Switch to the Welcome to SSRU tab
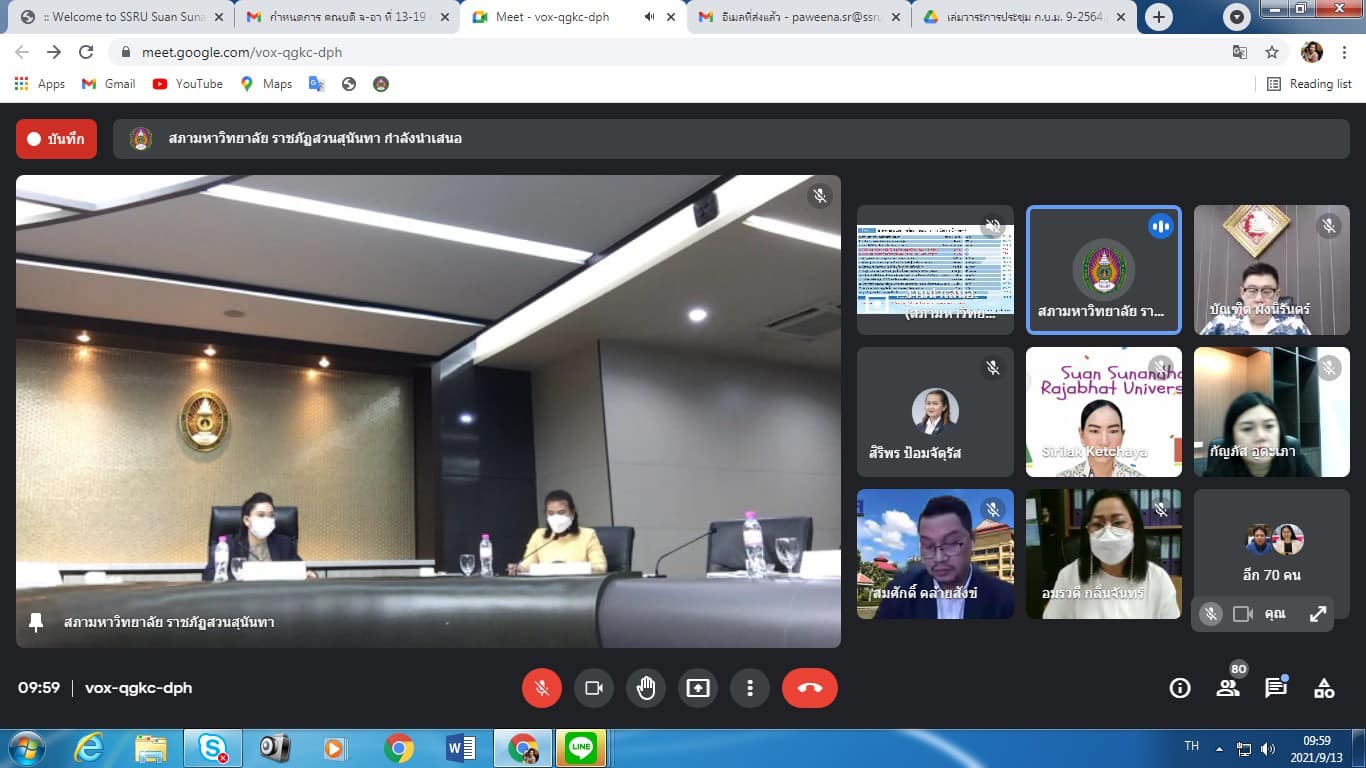The height and width of the screenshot is (768, 1366). point(120,17)
